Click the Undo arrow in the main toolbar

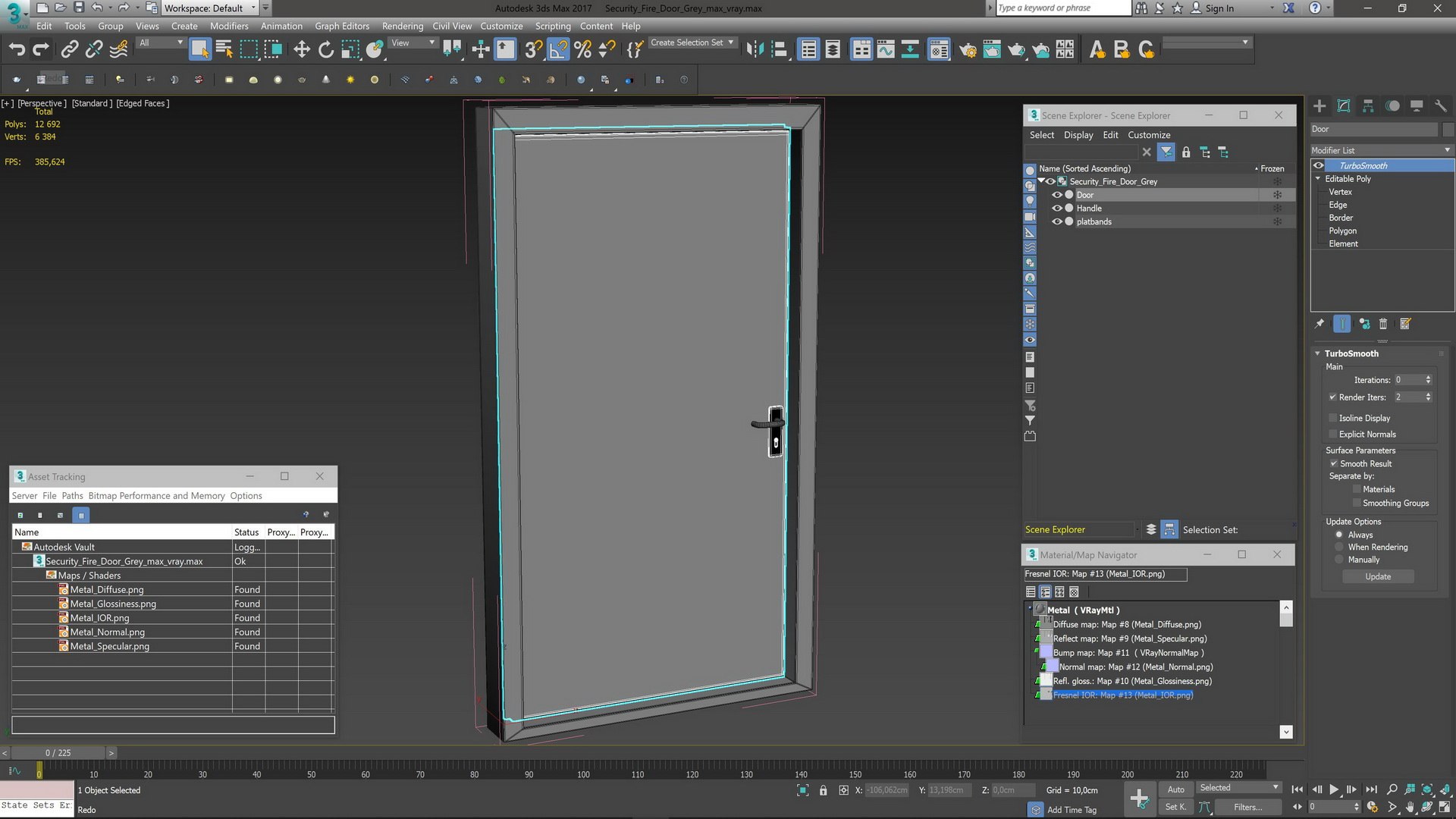17,50
